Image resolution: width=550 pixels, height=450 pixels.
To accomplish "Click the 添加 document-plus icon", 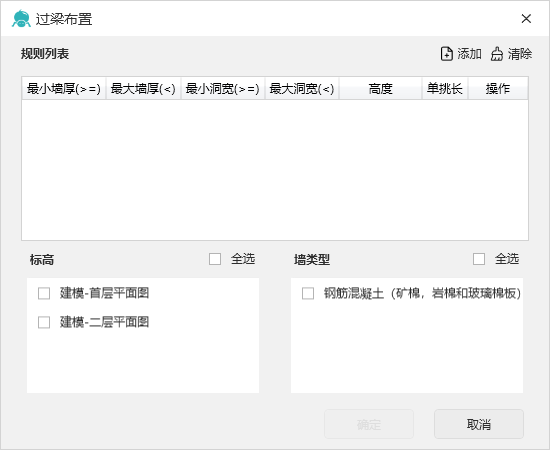I will point(446,54).
